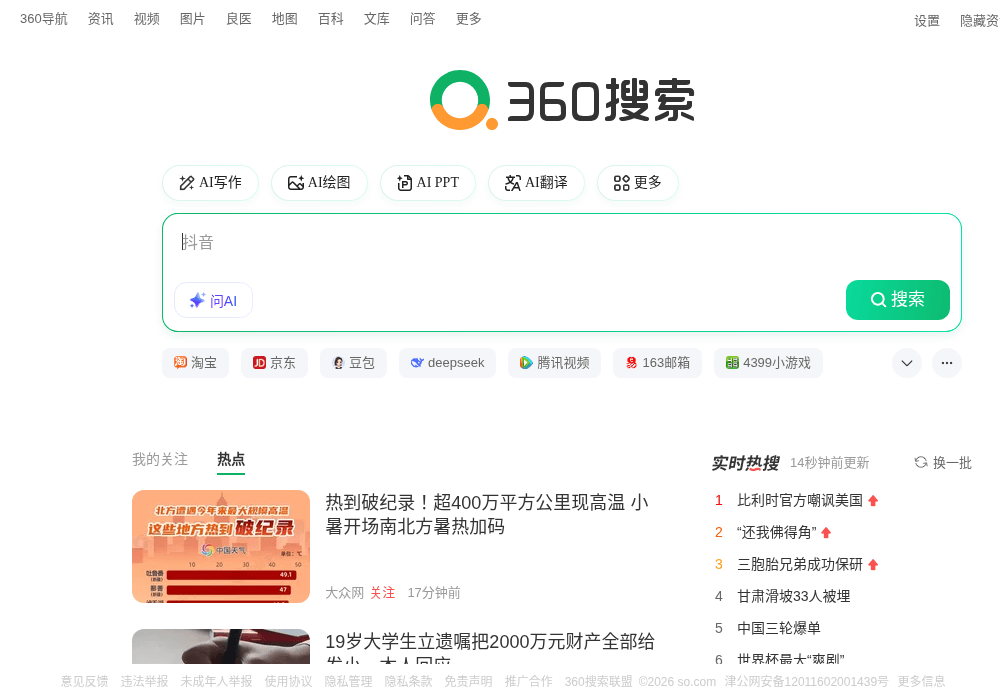Open AI绘图 tool

319,183
